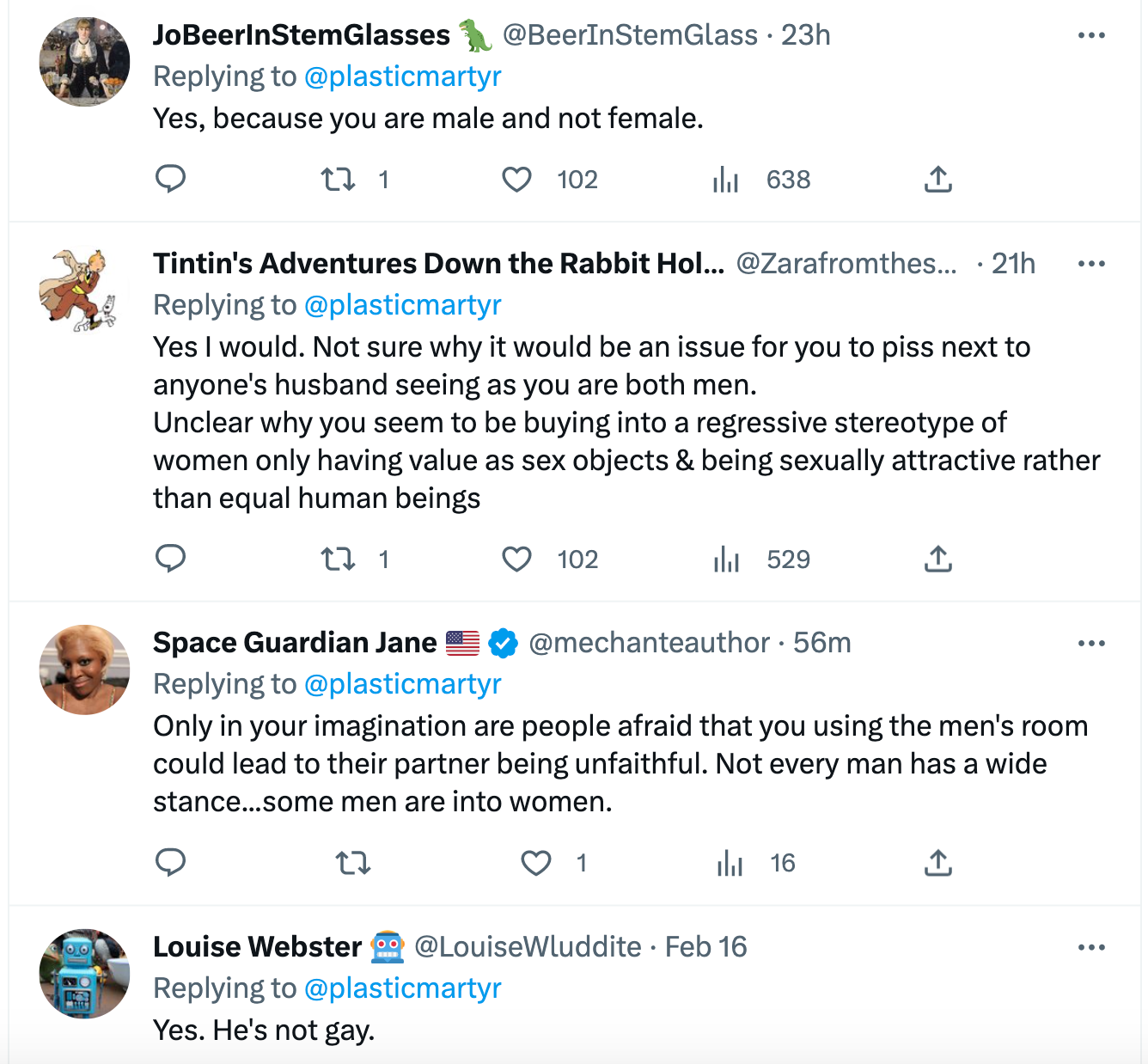The width and height of the screenshot is (1148, 1064).
Task: Open Louise Webster's robot avatar
Action: click(x=84, y=974)
